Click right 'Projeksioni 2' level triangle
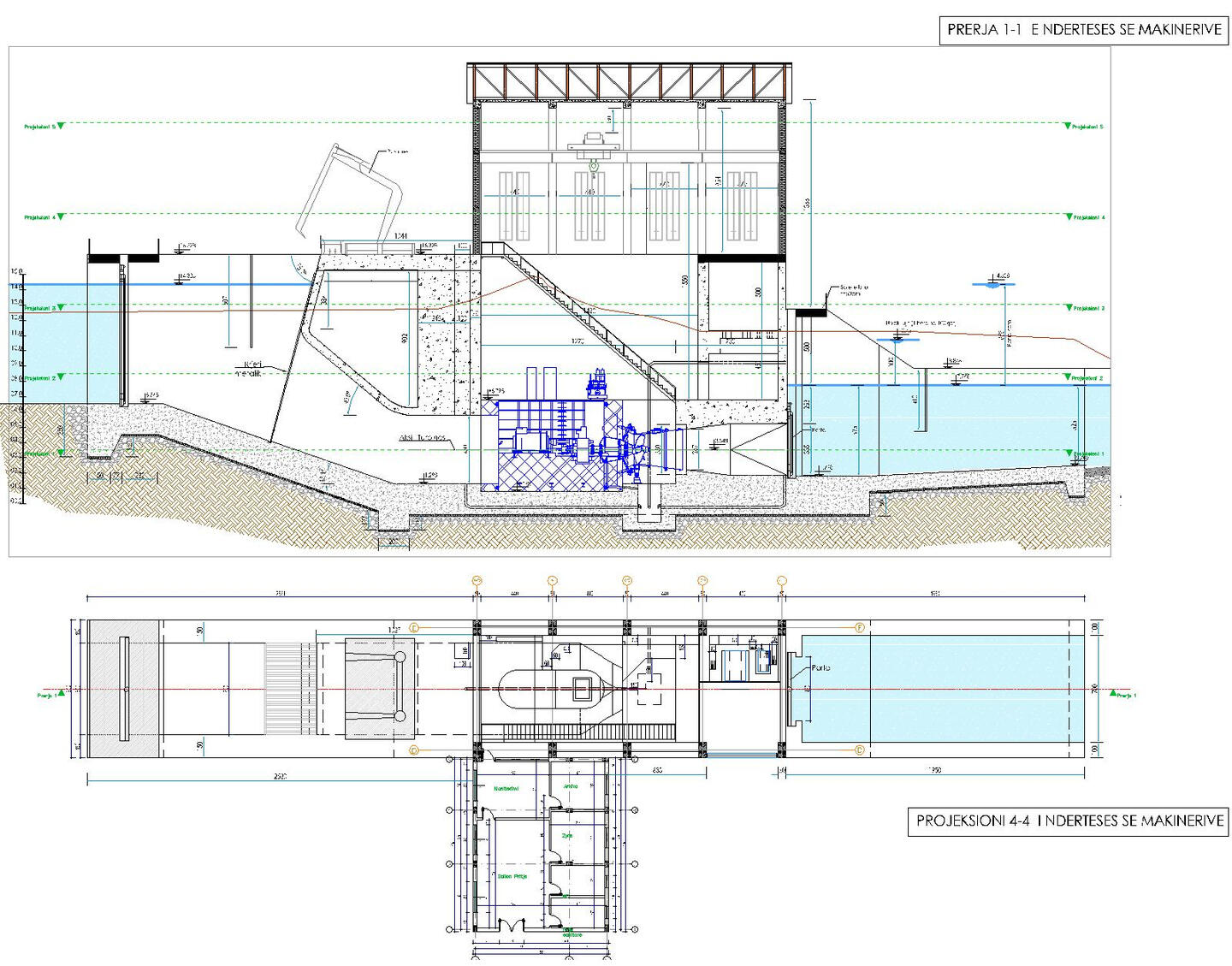 1068,377
